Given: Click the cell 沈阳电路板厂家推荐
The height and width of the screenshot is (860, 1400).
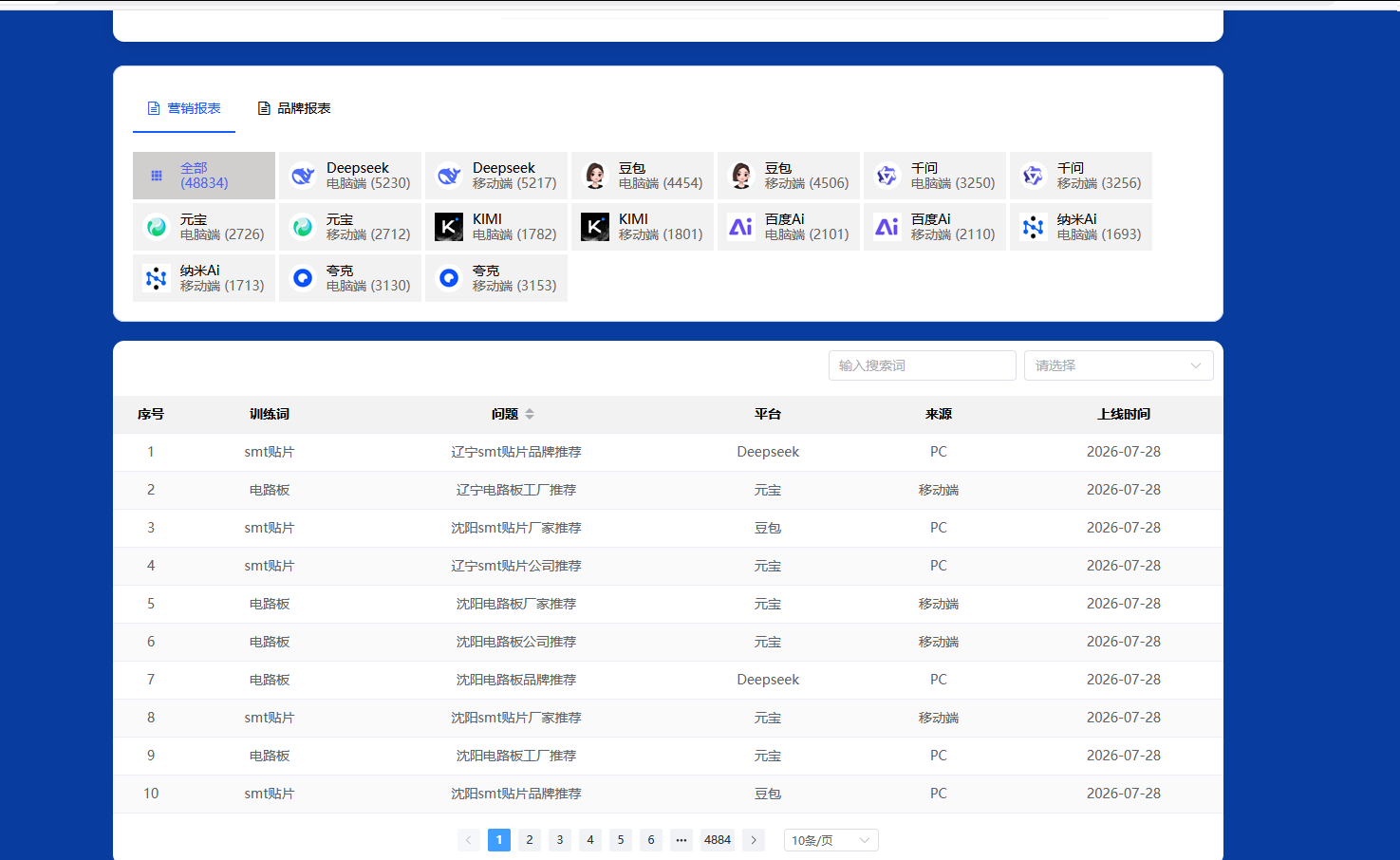Looking at the screenshot, I should tap(516, 604).
